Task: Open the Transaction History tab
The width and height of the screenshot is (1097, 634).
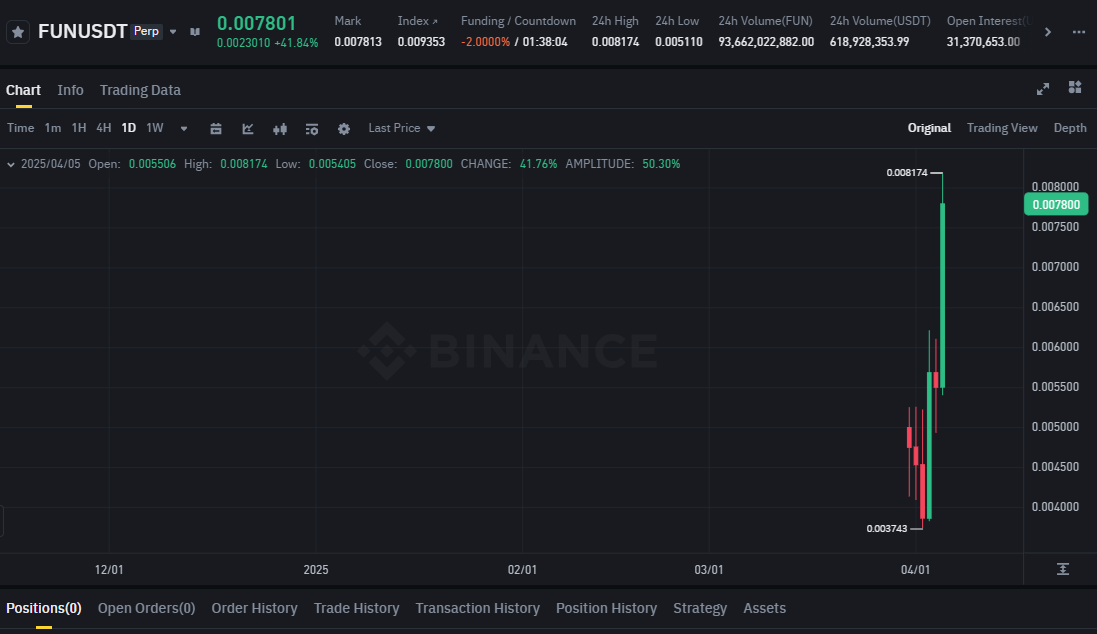Action: tap(477, 608)
